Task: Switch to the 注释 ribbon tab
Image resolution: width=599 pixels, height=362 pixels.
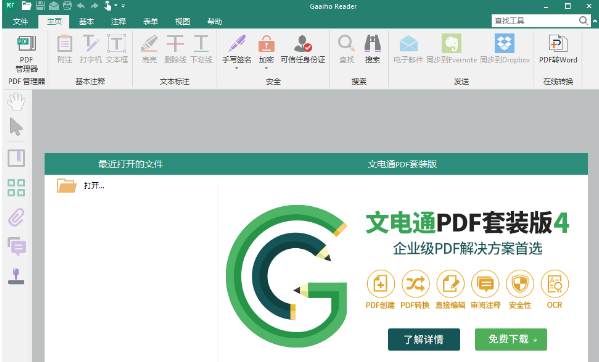Action: 118,21
